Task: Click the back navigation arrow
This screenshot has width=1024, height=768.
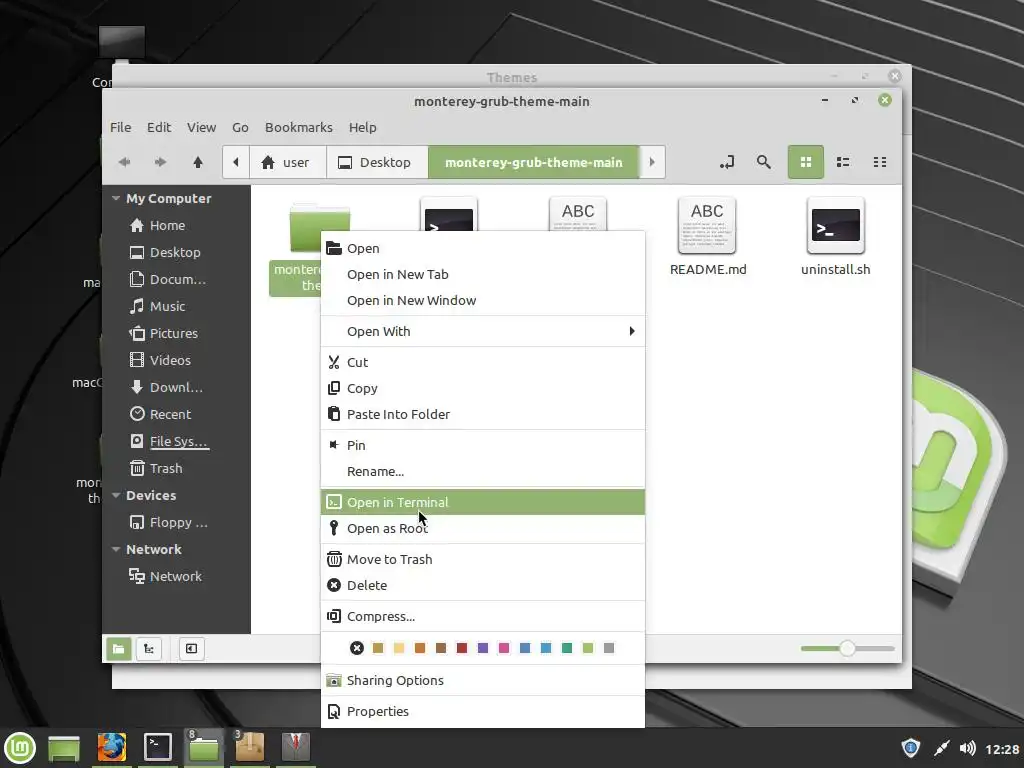Action: (125, 162)
